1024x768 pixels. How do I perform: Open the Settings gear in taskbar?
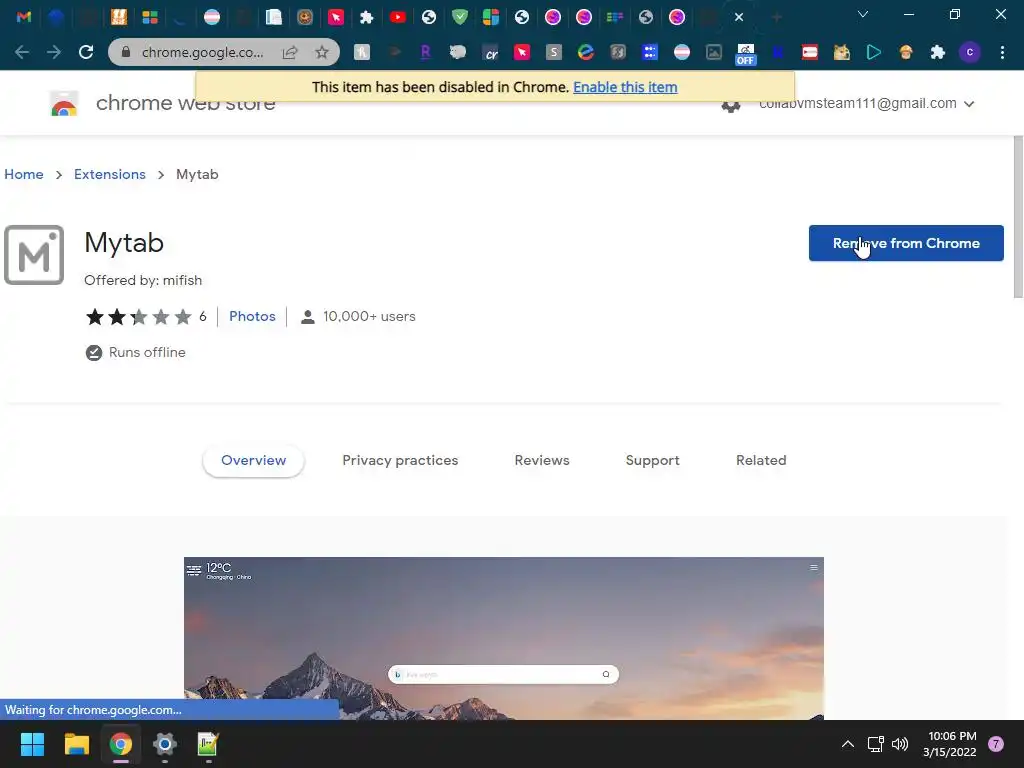click(x=165, y=744)
